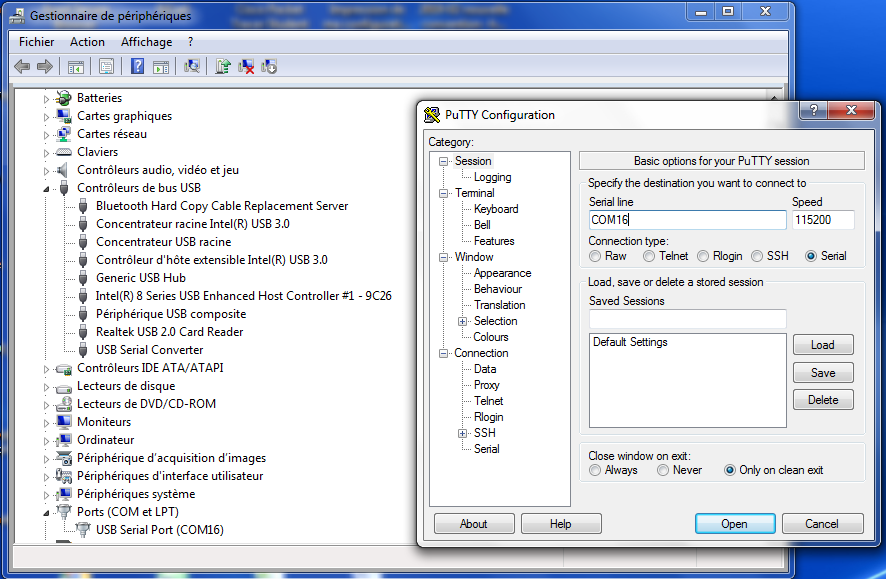Set close window on exit to Always
The image size is (886, 579).
click(595, 470)
